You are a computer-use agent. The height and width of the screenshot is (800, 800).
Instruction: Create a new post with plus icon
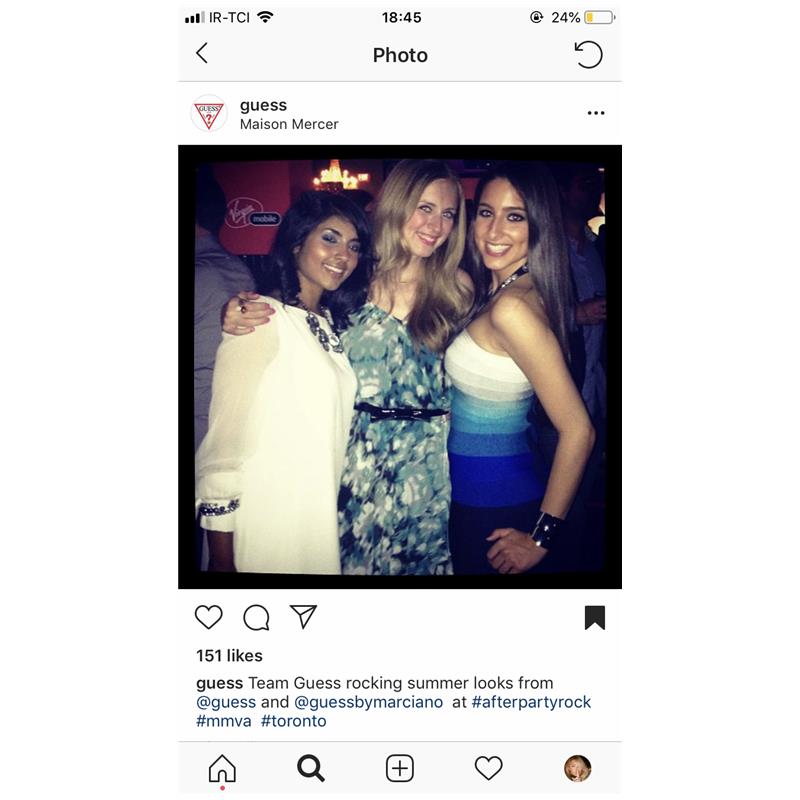pyautogui.click(x=399, y=768)
